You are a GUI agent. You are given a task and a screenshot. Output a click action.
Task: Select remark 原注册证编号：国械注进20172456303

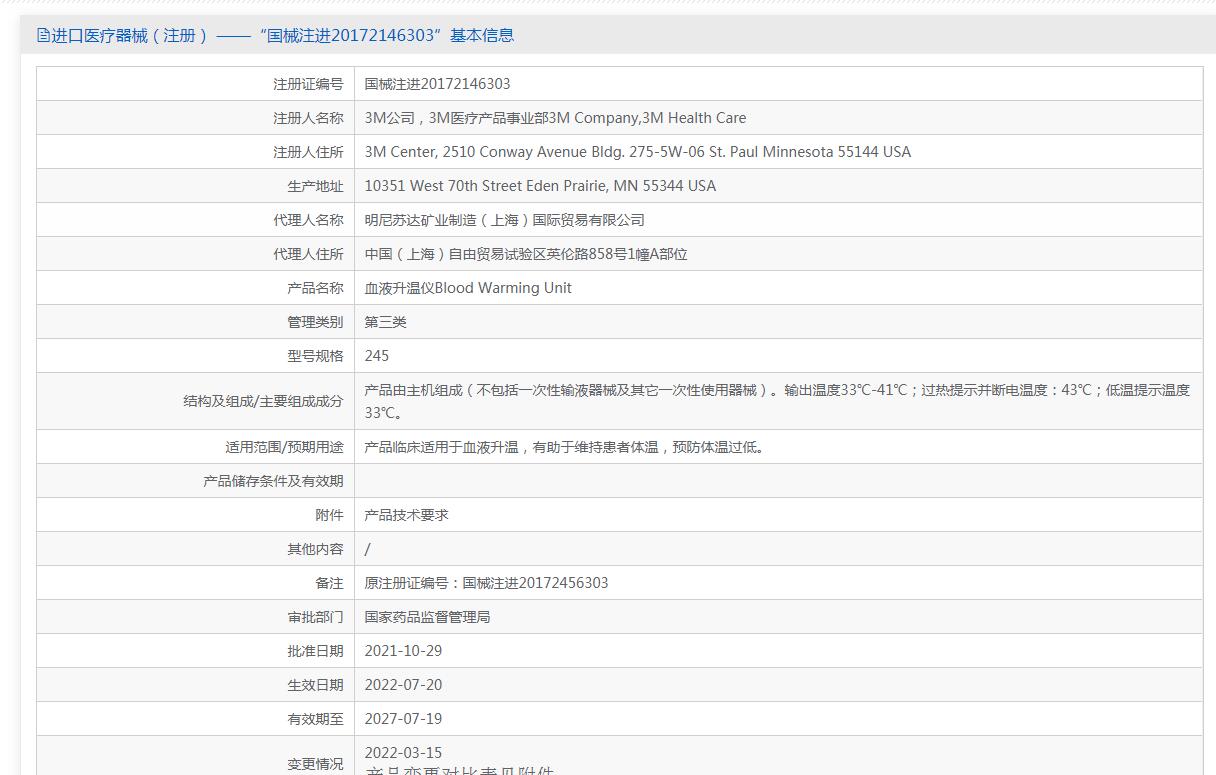pyautogui.click(x=486, y=583)
